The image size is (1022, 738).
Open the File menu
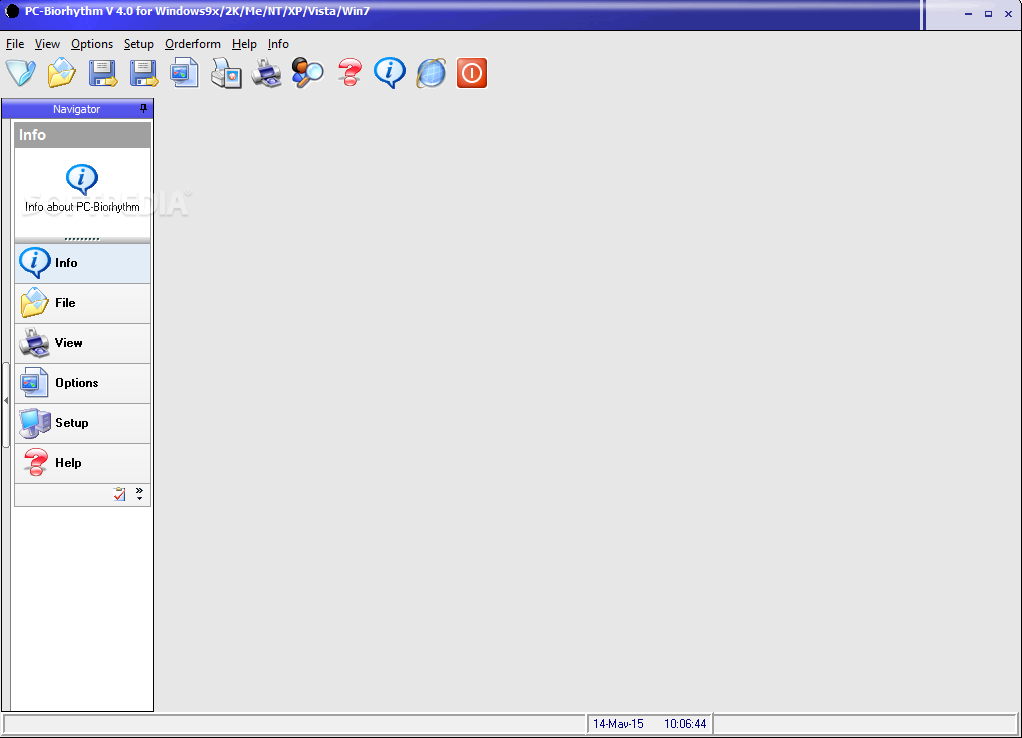pyautogui.click(x=15, y=44)
